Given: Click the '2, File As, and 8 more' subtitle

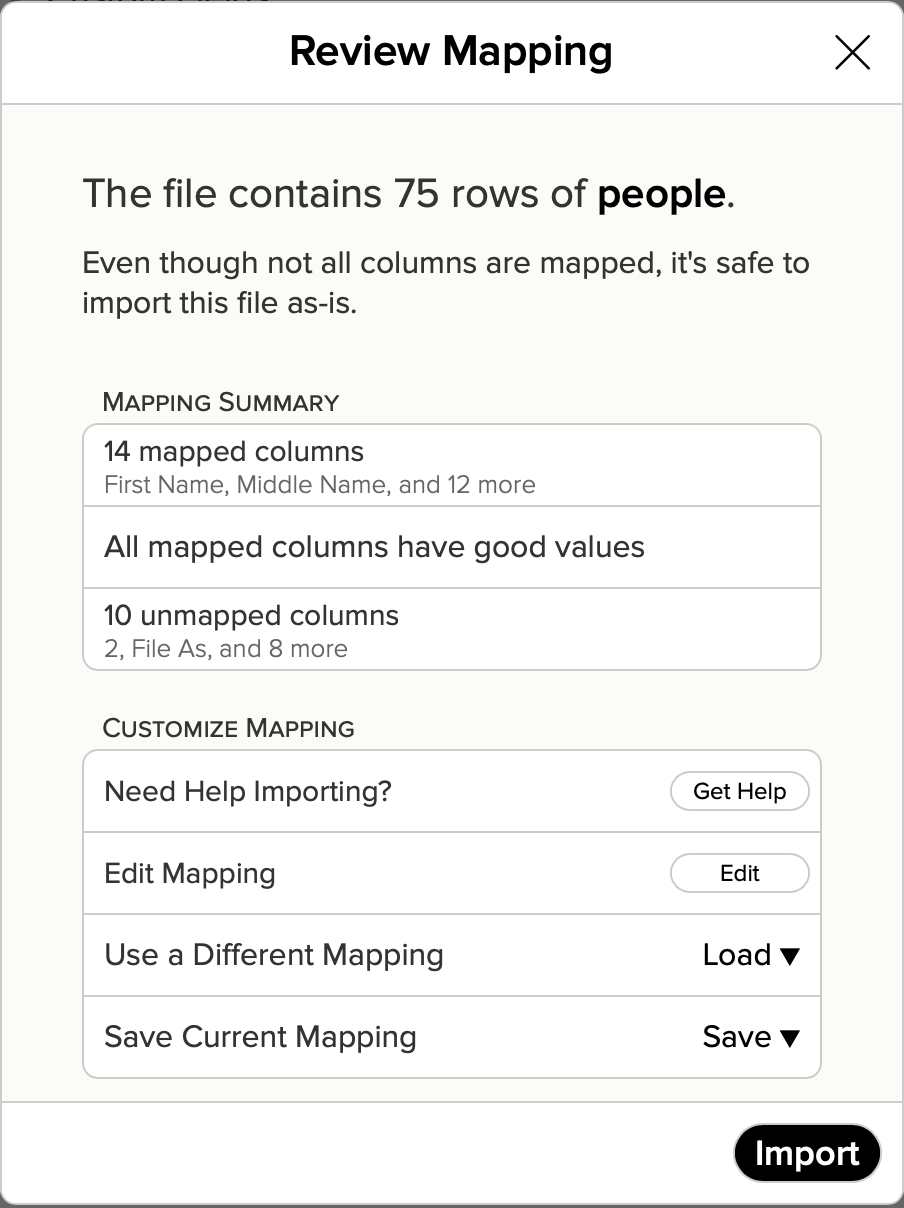Looking at the screenshot, I should coord(225,649).
